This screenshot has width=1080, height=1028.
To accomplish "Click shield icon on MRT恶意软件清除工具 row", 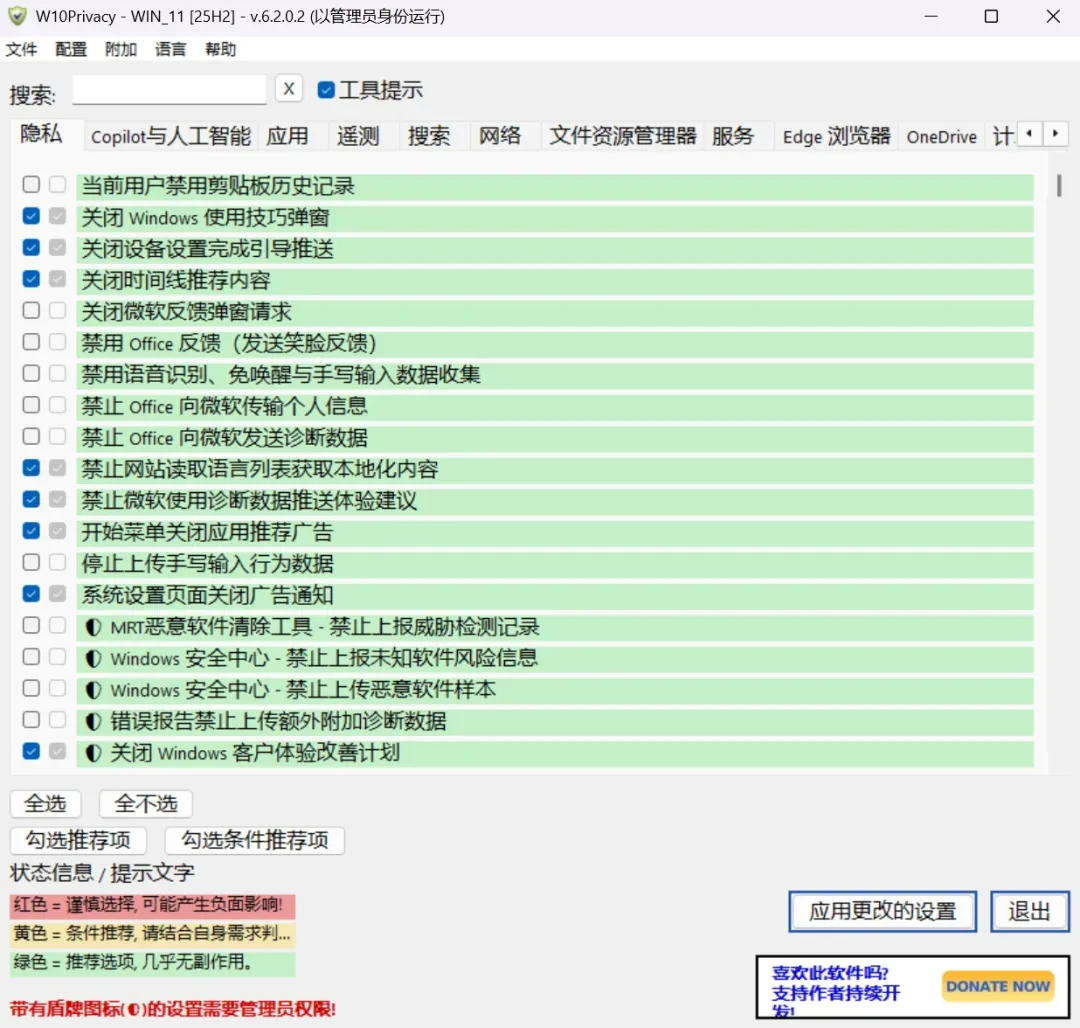I will coord(93,627).
